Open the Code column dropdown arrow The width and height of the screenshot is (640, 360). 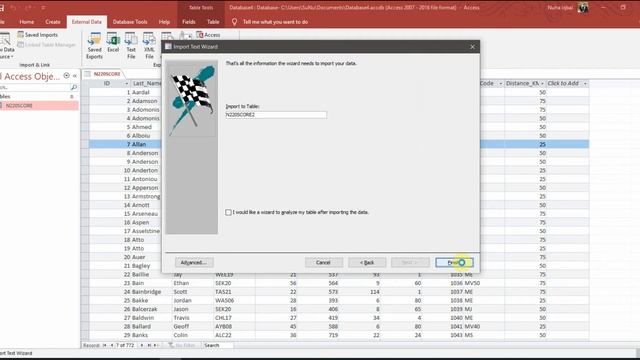pyautogui.click(x=500, y=84)
